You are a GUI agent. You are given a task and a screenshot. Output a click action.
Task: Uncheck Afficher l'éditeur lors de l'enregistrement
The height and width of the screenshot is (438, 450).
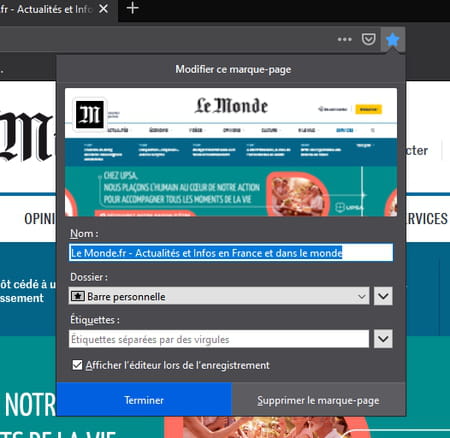[77, 365]
